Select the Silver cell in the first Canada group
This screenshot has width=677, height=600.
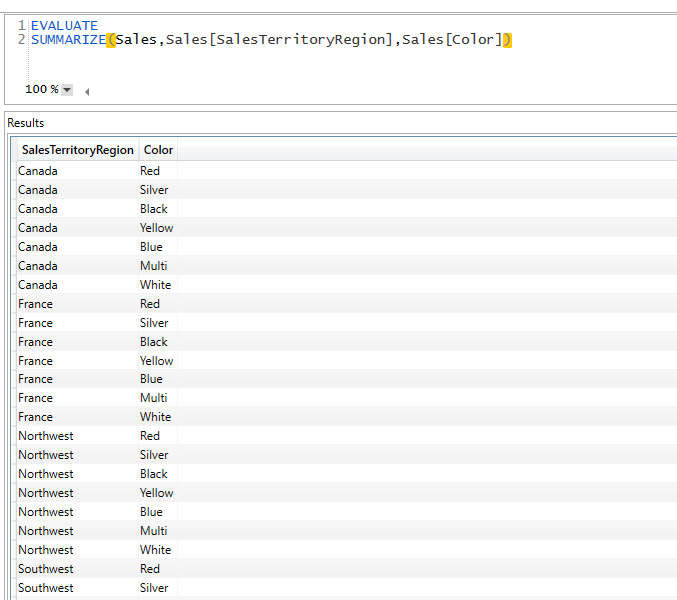point(158,190)
